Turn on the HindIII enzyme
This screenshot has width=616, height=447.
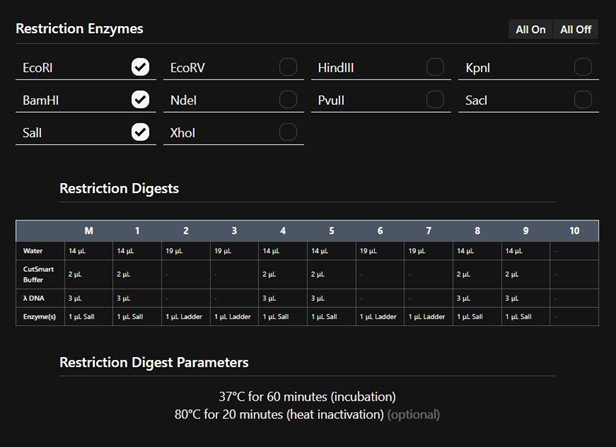point(435,67)
